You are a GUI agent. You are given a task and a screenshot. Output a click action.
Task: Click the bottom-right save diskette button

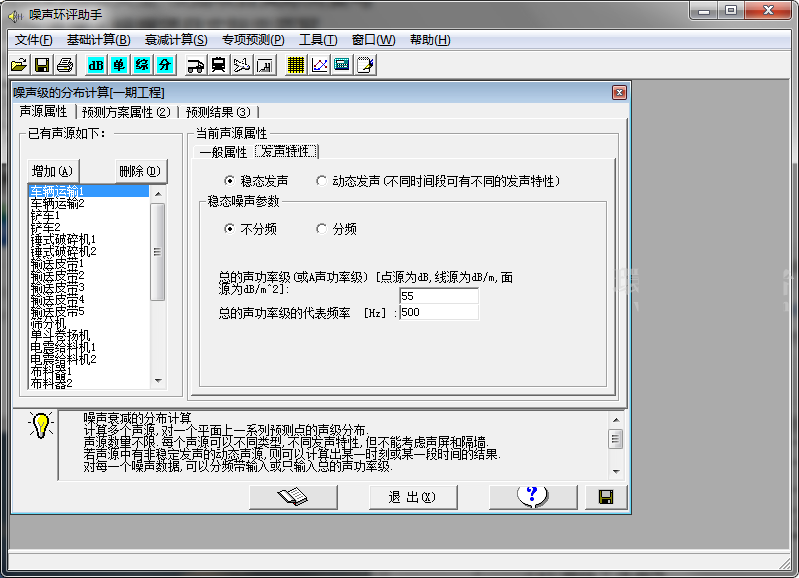[x=606, y=497]
